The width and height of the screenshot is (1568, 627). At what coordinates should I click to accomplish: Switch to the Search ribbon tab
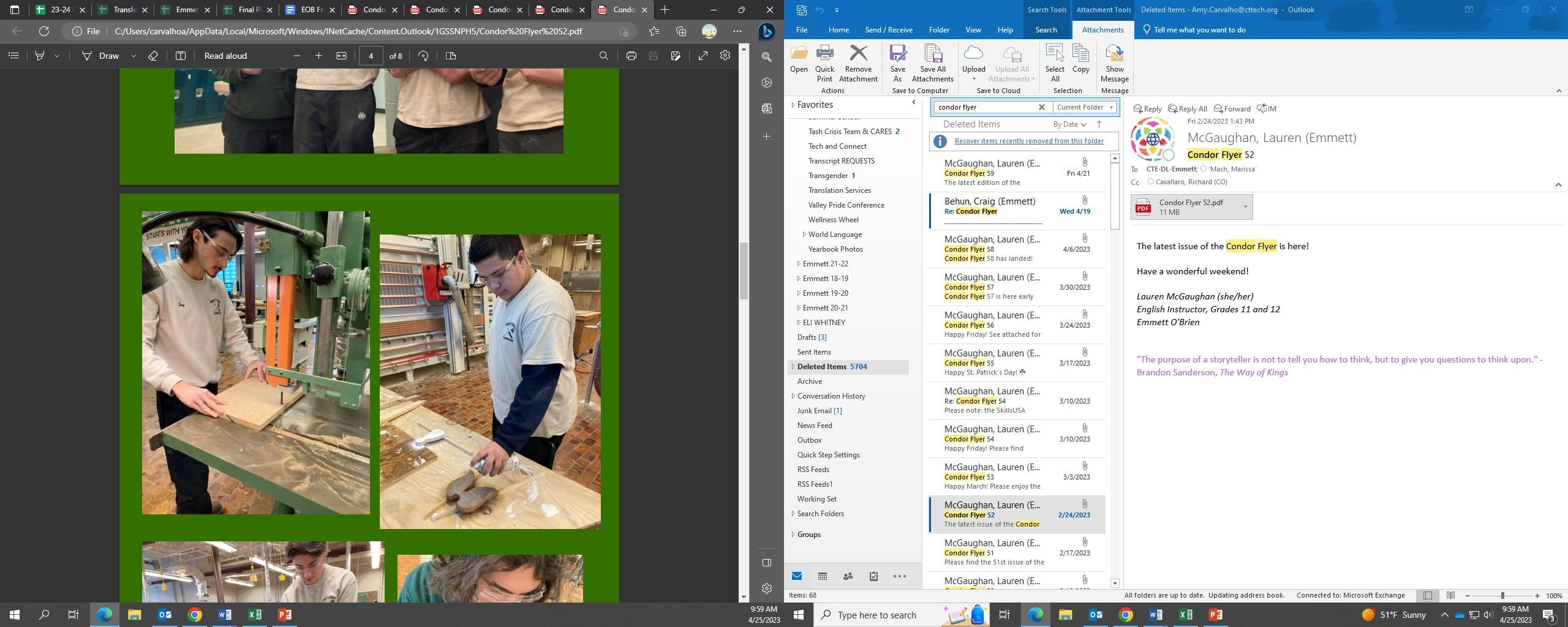pyautogui.click(x=1046, y=30)
